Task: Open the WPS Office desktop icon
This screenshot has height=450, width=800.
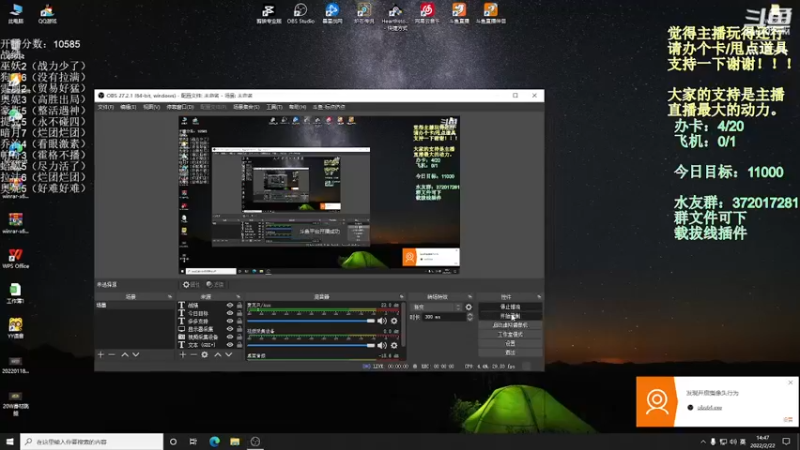Action: click(x=15, y=259)
